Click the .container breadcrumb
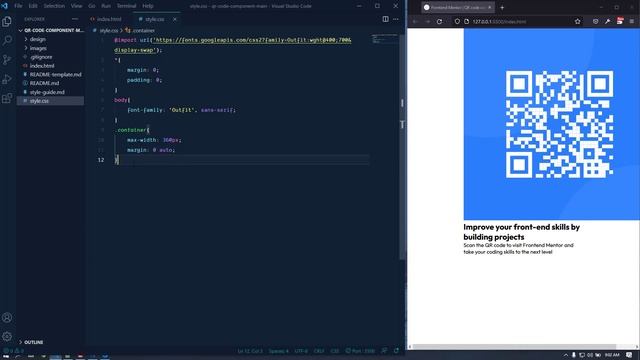The width and height of the screenshot is (640, 360). [143, 31]
